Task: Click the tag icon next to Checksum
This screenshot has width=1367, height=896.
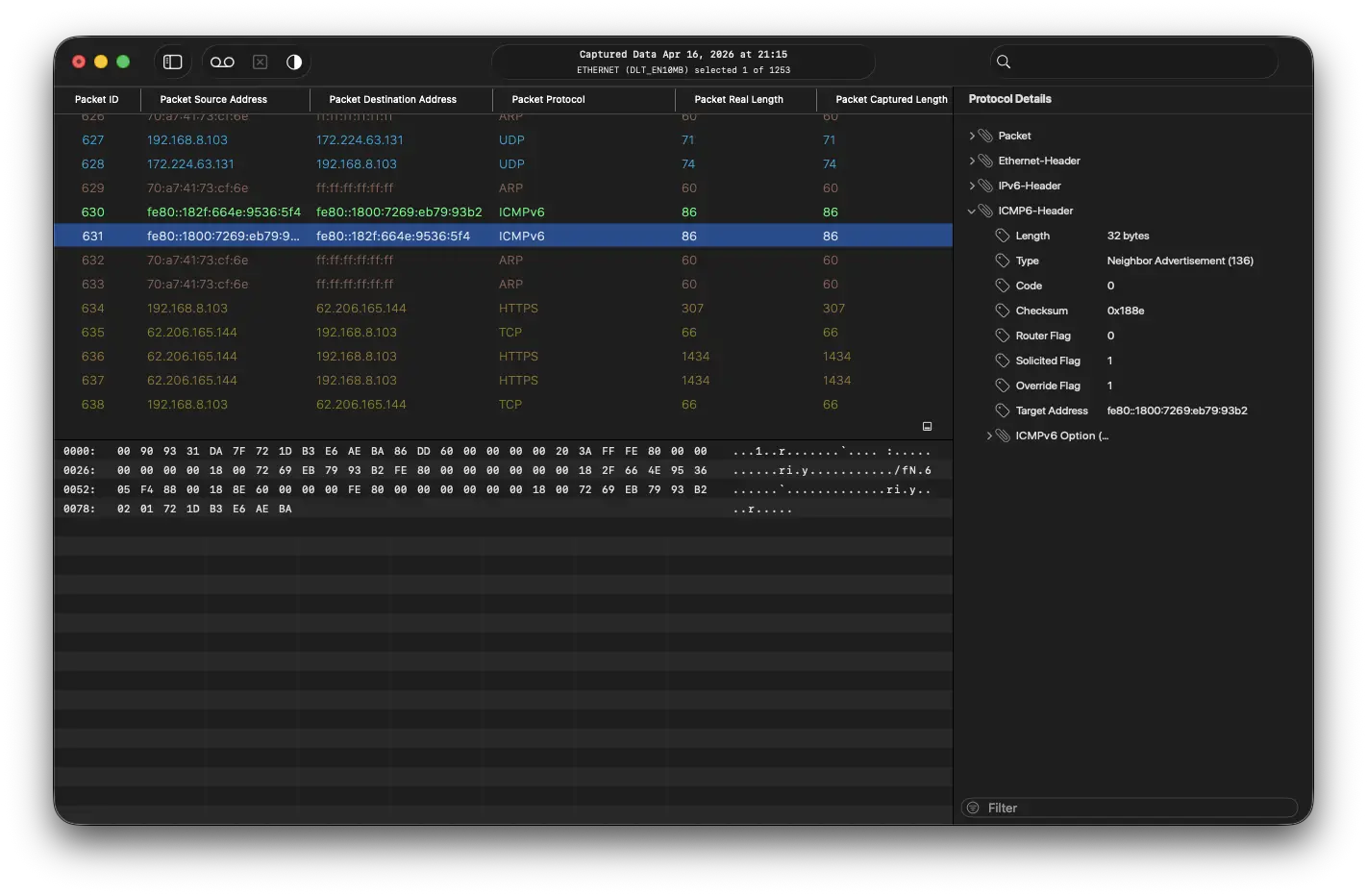Action: click(x=1002, y=310)
